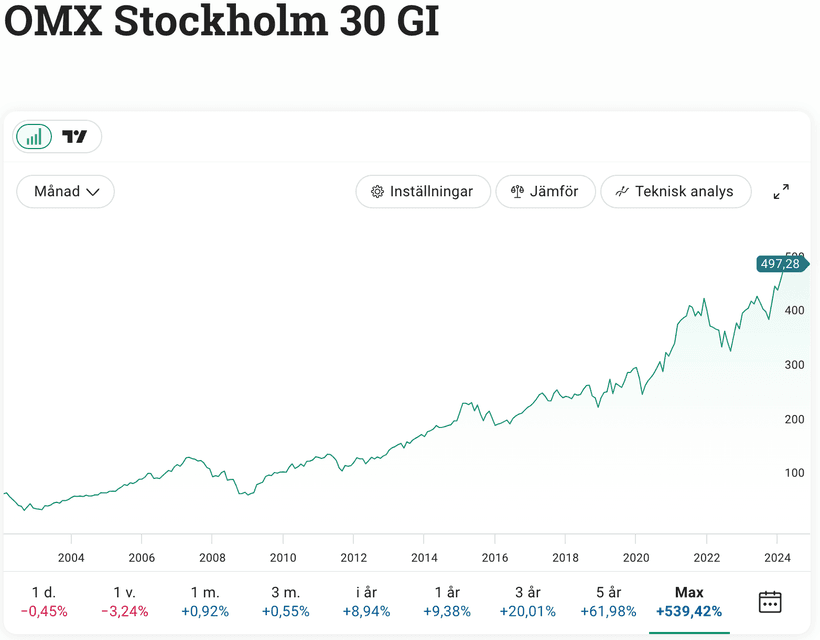Open Teknisk analys tools
The image size is (820, 640).
[675, 191]
